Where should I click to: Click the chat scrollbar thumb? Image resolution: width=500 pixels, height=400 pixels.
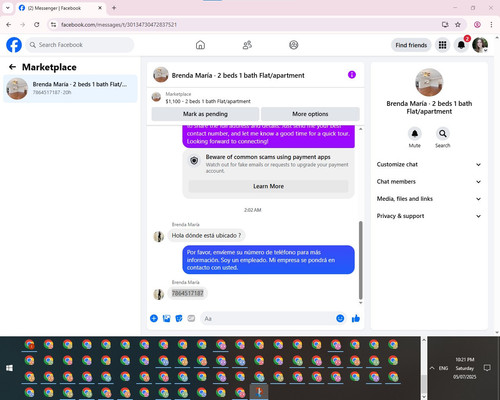360,260
